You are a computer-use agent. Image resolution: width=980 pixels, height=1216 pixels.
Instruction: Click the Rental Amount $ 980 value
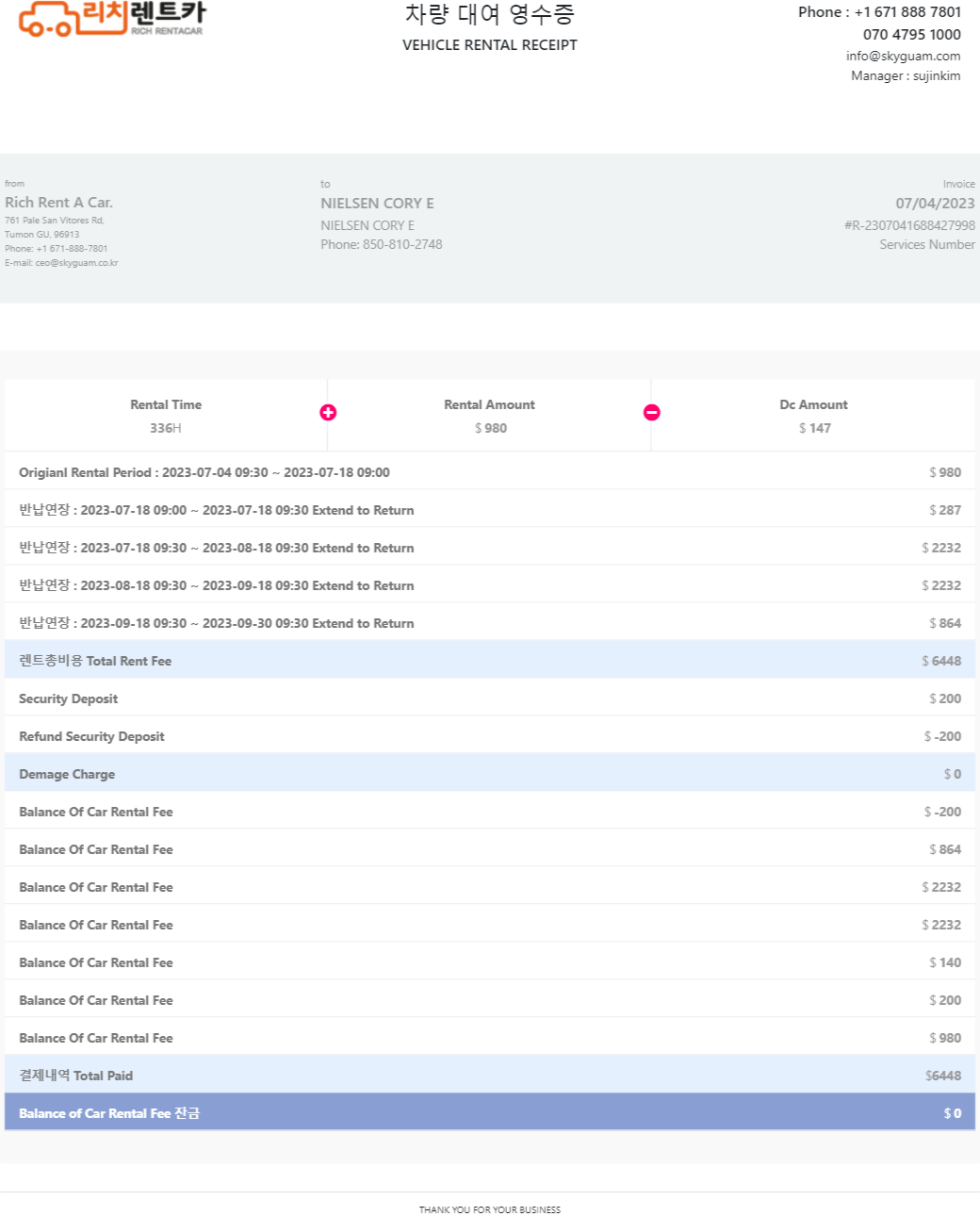[x=490, y=428]
